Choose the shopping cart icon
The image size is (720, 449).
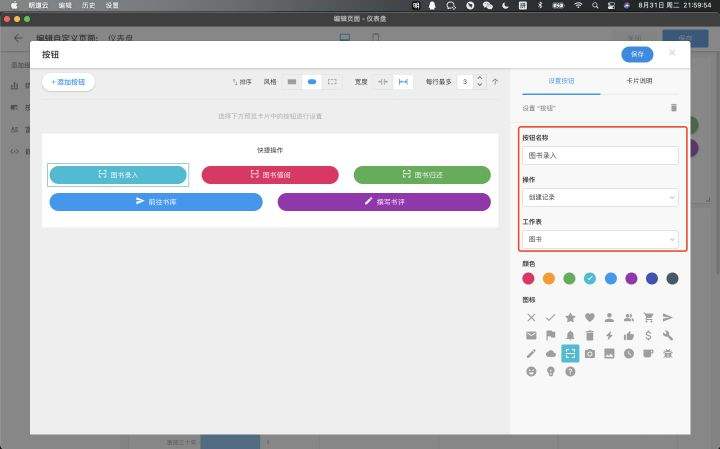tap(648, 317)
